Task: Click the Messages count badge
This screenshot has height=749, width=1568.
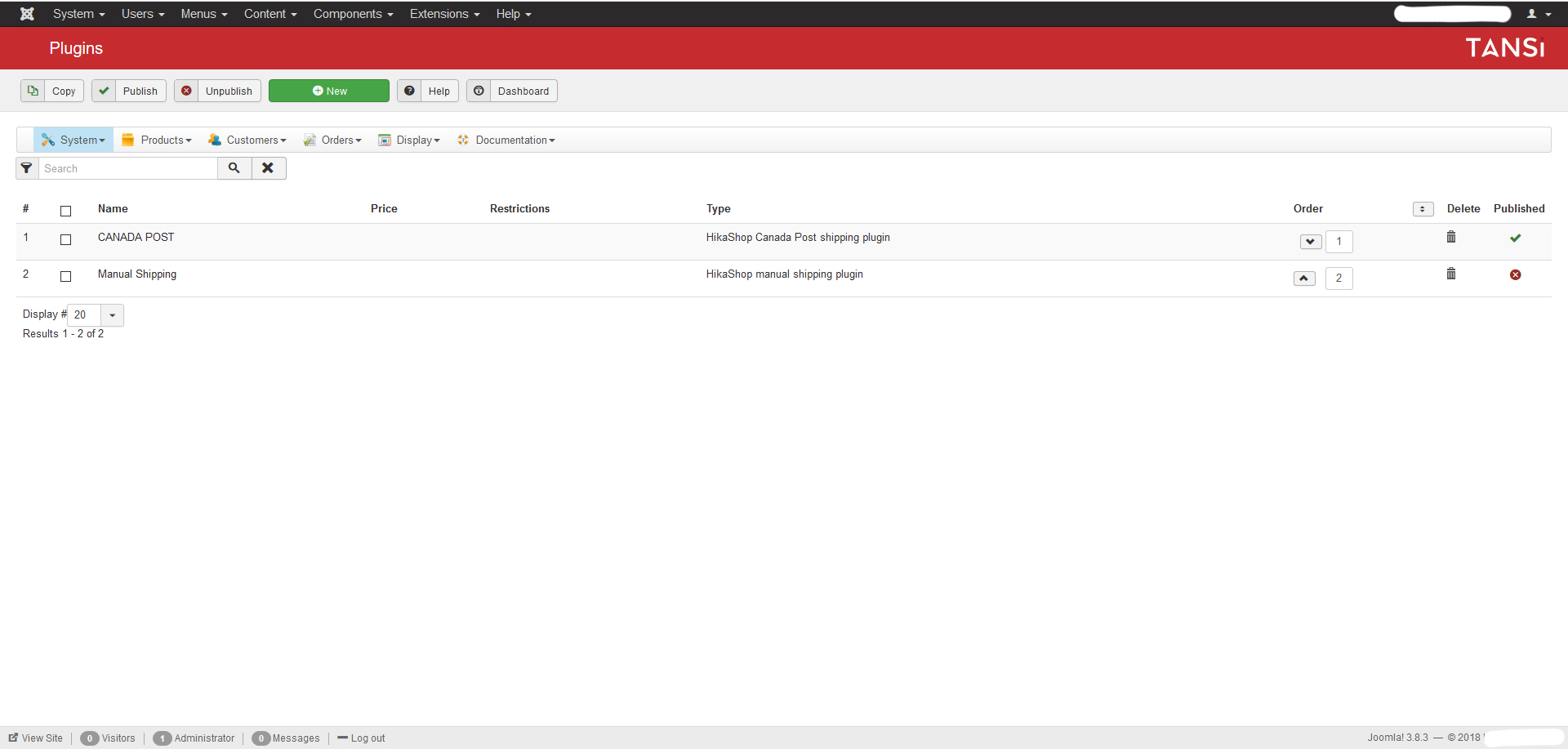Action: (261, 738)
